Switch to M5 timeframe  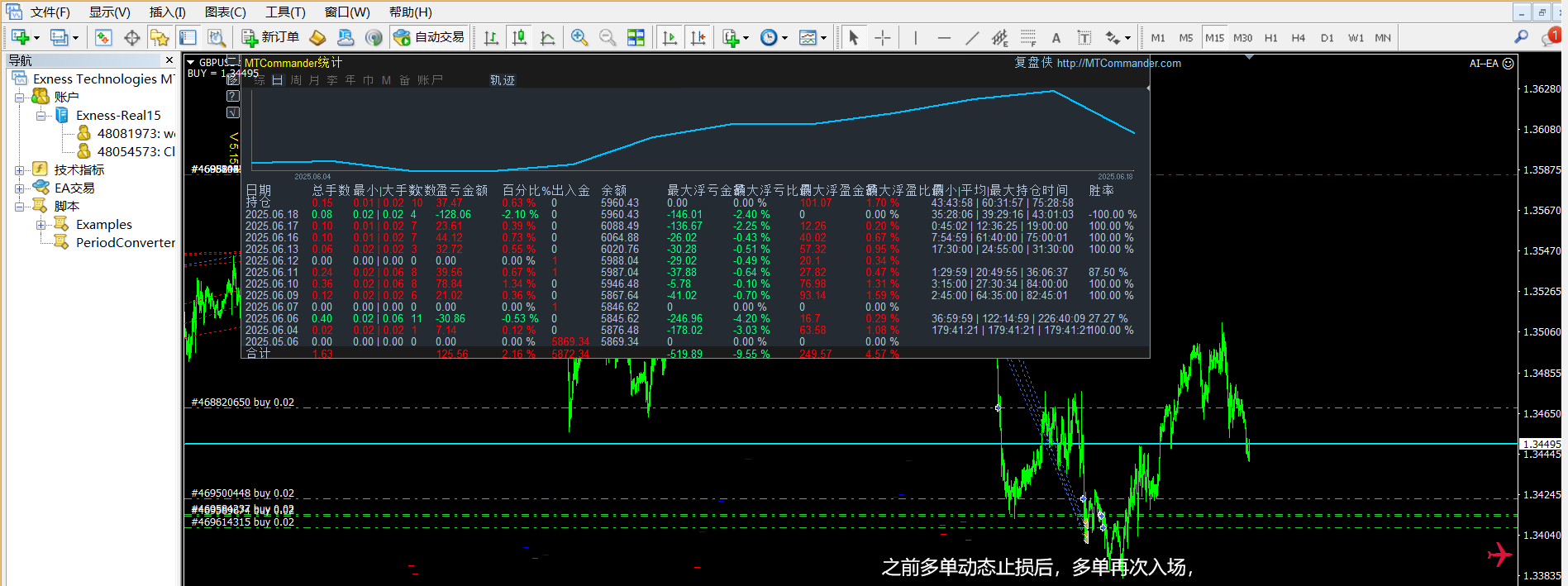click(1186, 38)
